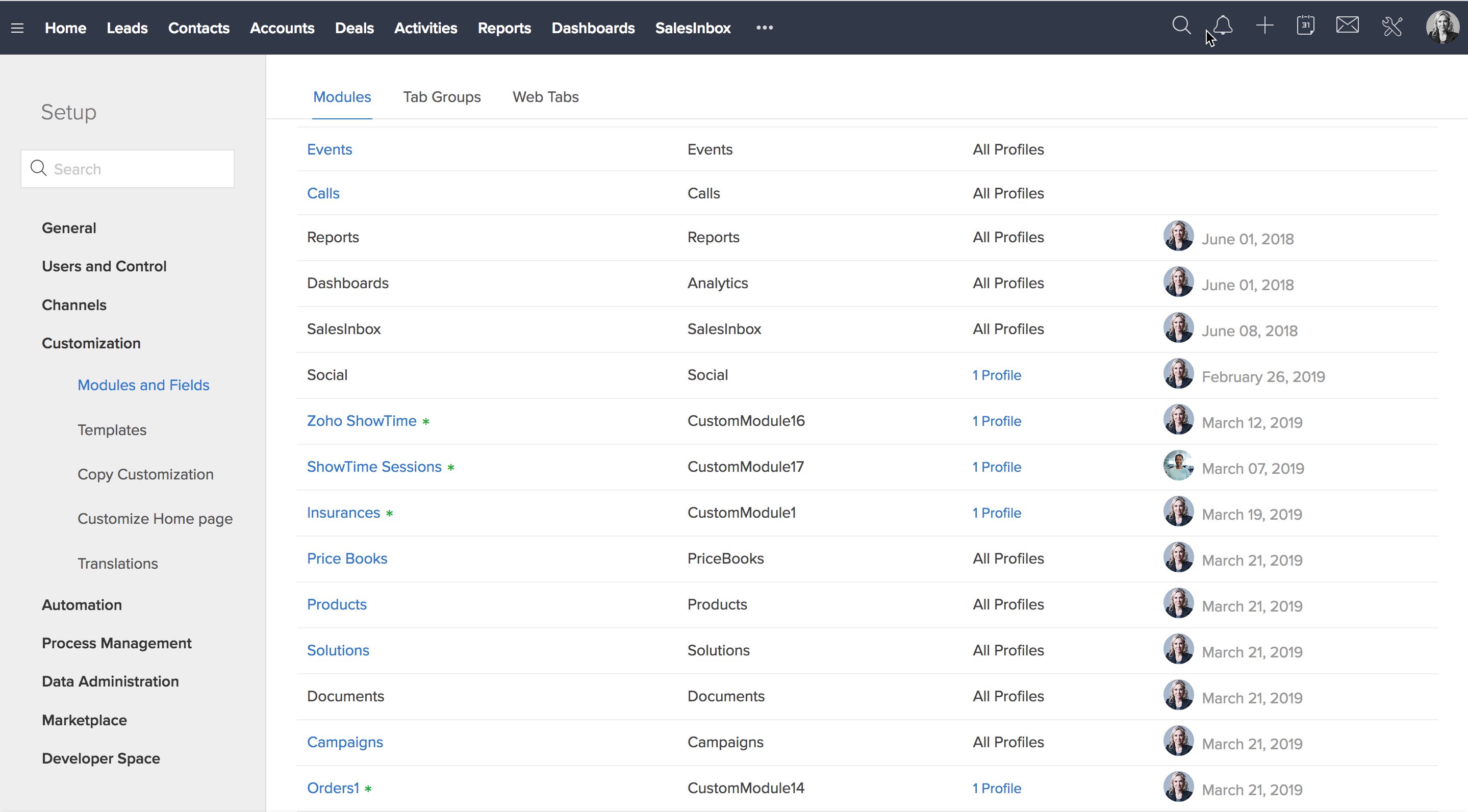Collapse the Customization section
The image size is (1468, 812).
pos(91,343)
